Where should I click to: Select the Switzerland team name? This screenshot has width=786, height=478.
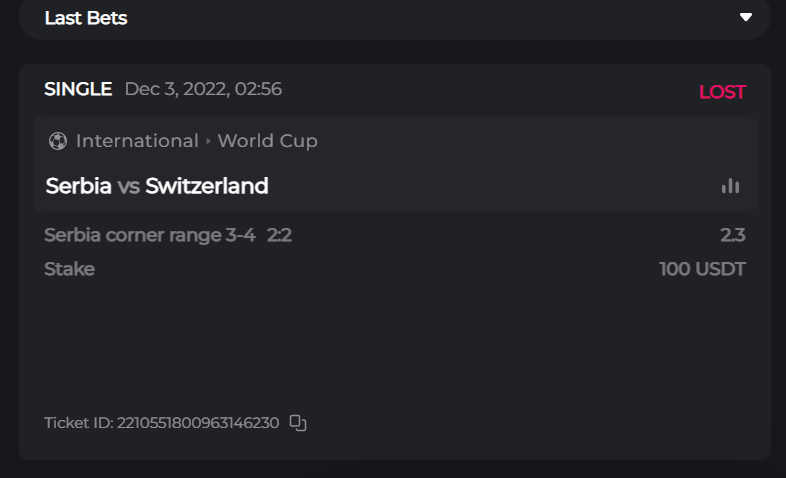(207, 186)
